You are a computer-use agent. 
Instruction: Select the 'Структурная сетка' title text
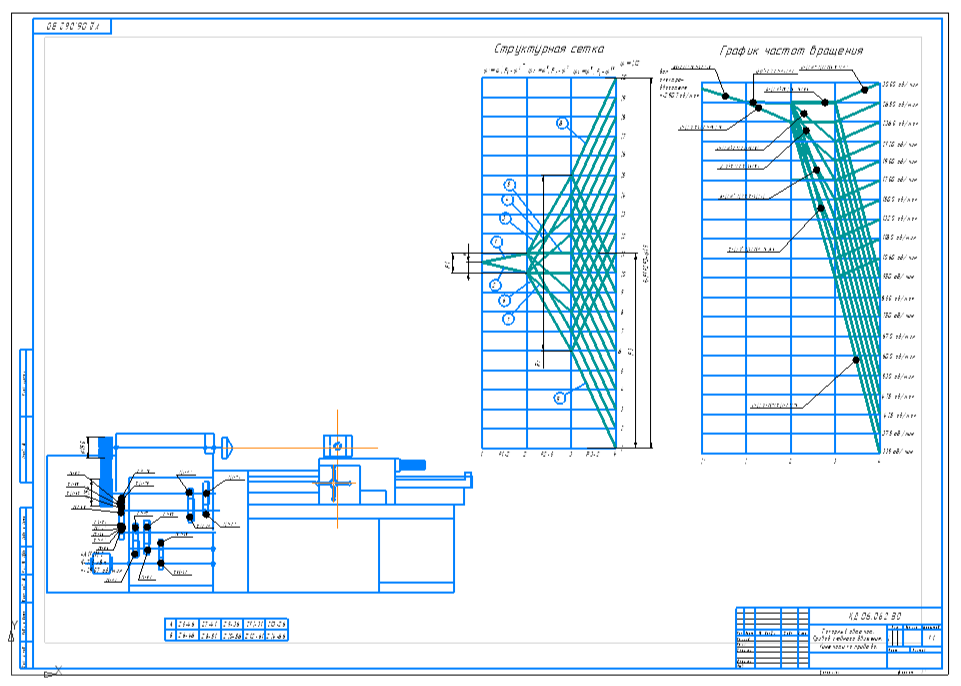pyautogui.click(x=549, y=49)
